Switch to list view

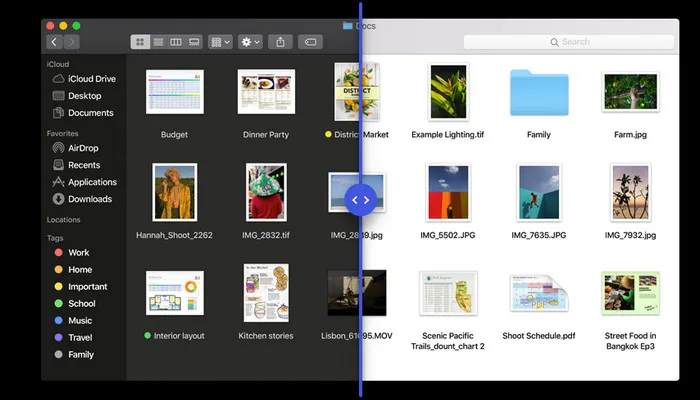pyautogui.click(x=158, y=42)
